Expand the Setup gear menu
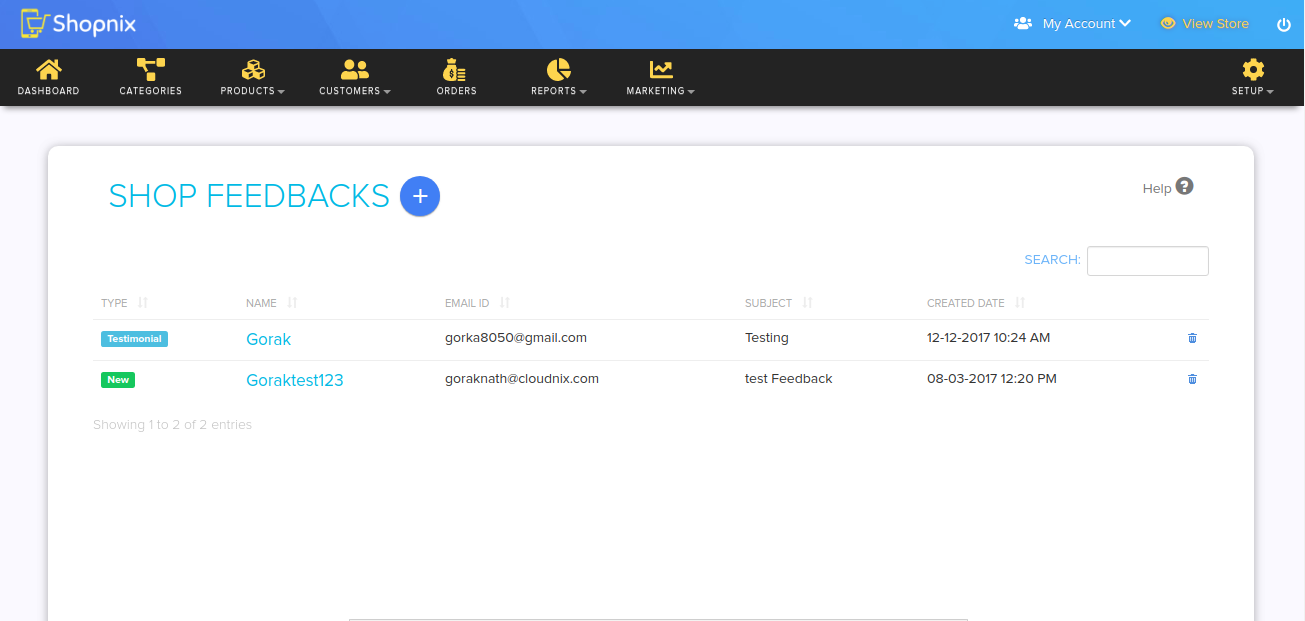 click(1253, 77)
